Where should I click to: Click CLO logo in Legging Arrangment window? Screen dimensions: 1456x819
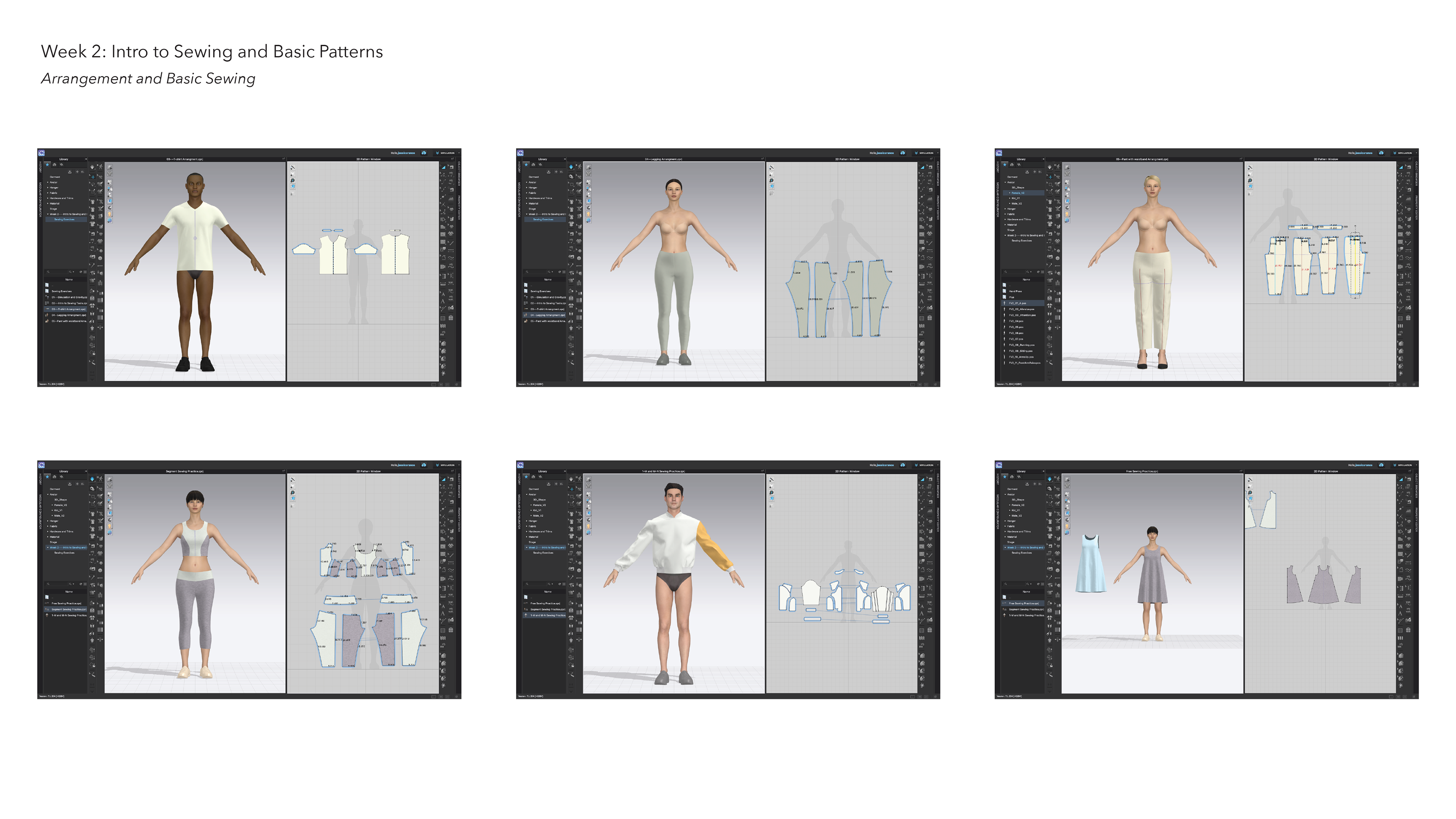pos(521,153)
